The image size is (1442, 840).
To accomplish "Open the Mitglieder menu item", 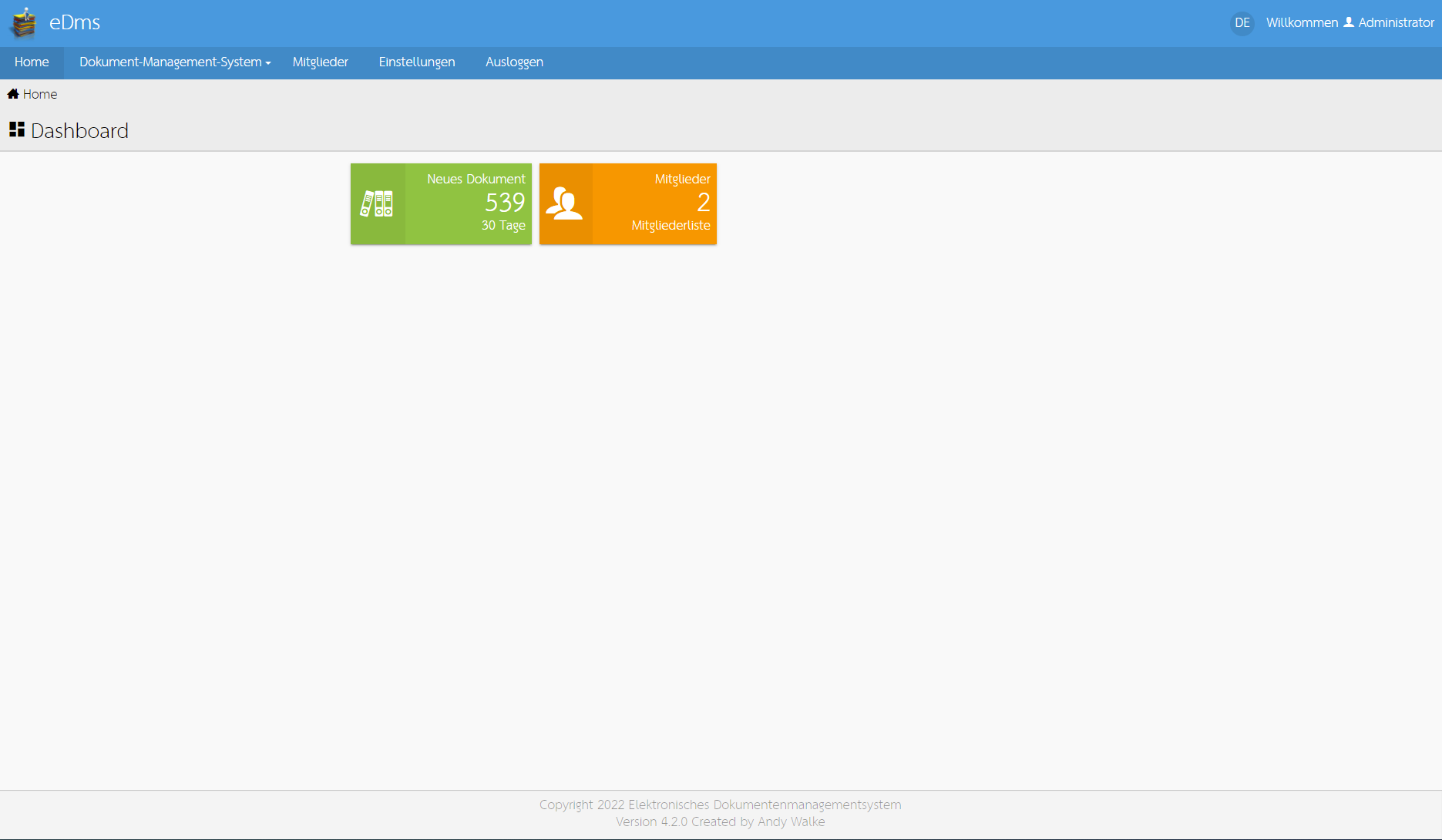I will click(x=320, y=62).
